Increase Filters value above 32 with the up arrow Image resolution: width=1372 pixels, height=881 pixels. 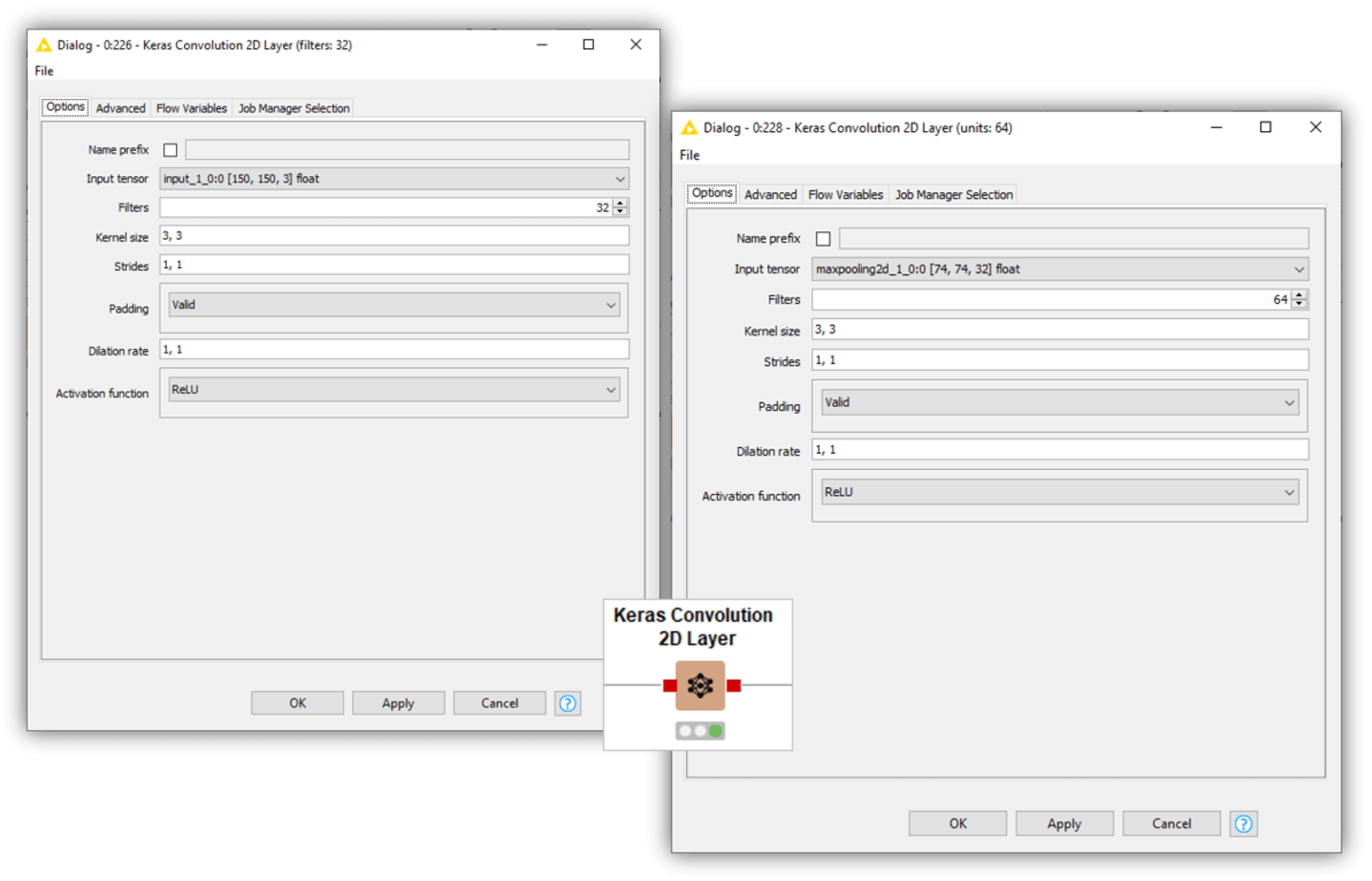(x=620, y=203)
